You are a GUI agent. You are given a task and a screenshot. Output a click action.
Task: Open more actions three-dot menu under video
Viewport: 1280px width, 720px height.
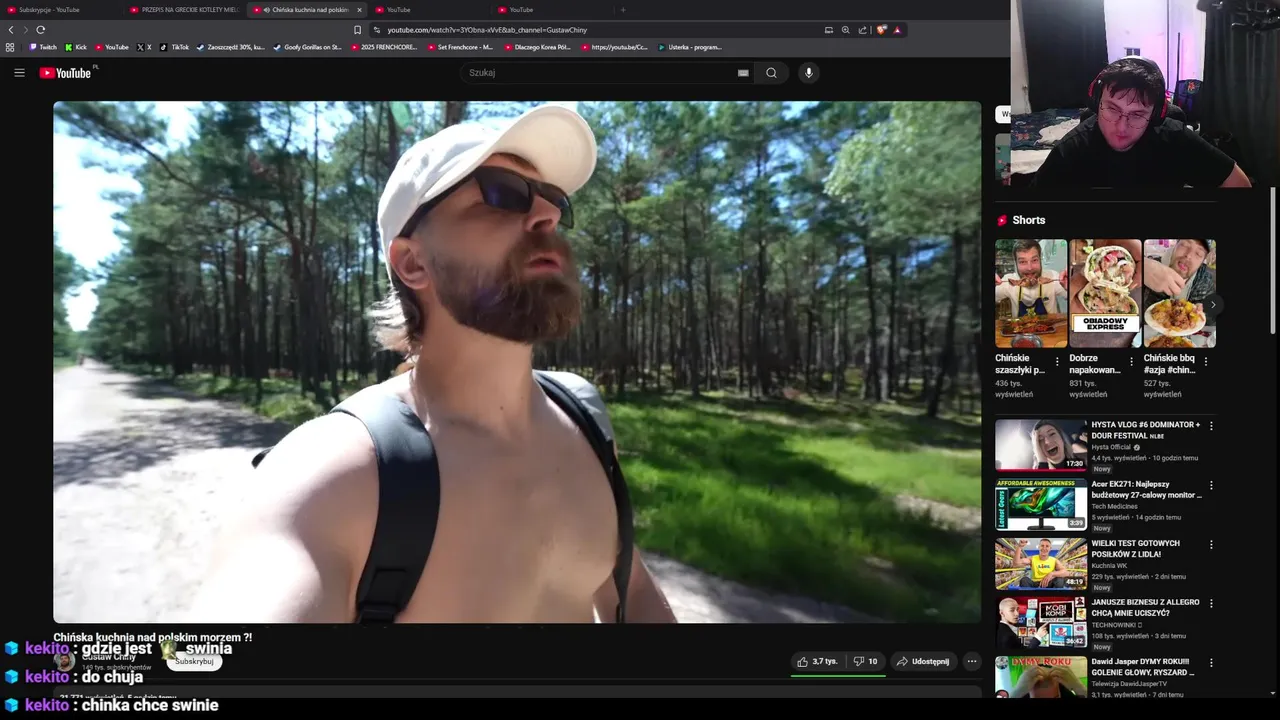click(x=972, y=661)
